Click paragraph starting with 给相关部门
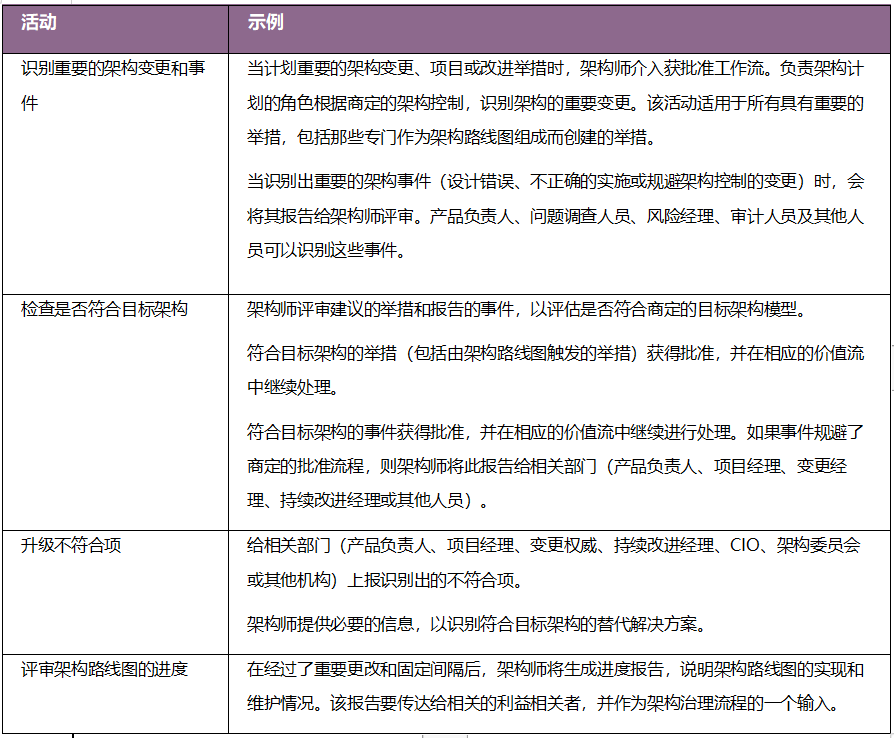This screenshot has width=894, height=738. [x=553, y=562]
